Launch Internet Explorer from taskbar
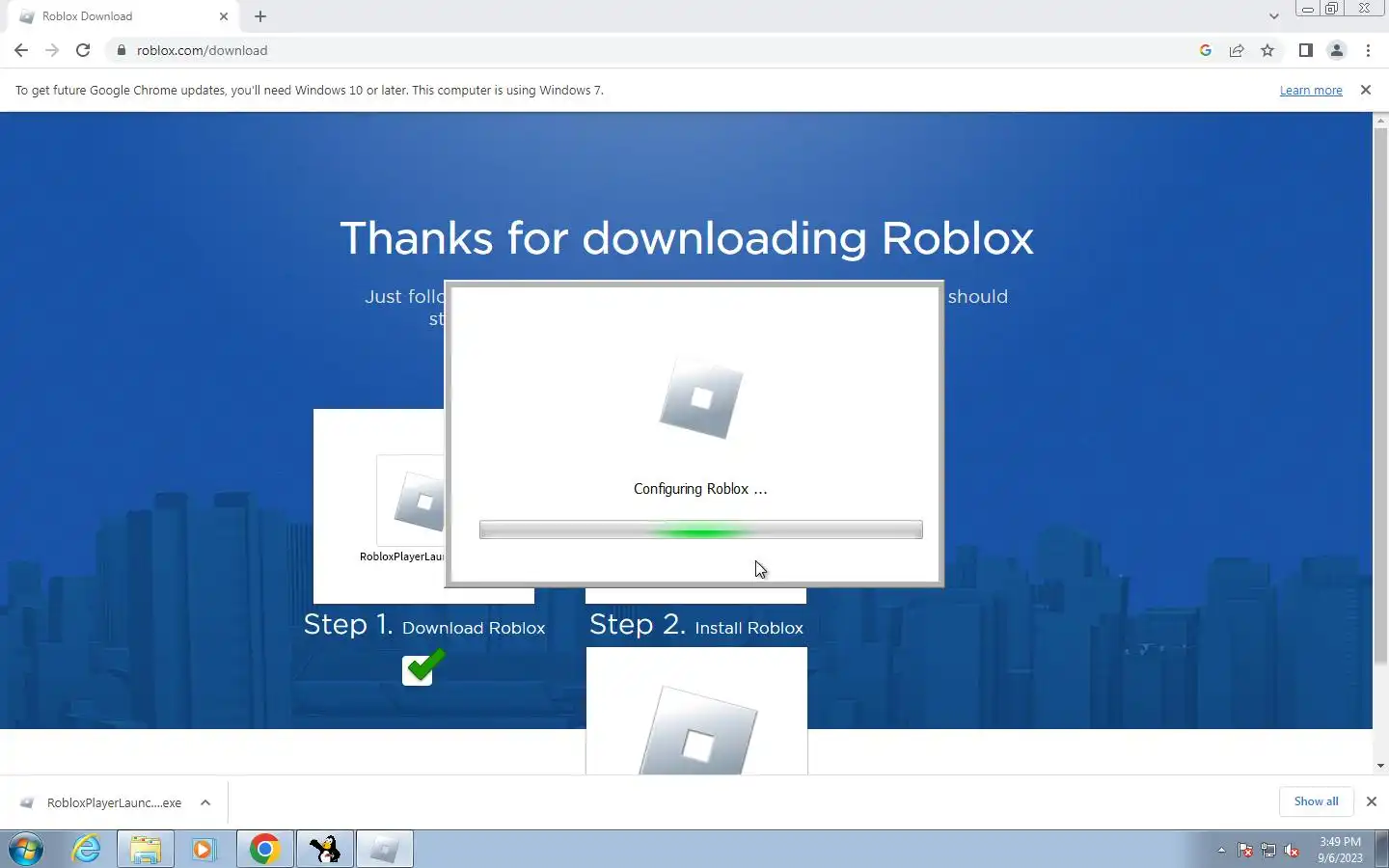The height and width of the screenshot is (868, 1389). [x=87, y=850]
